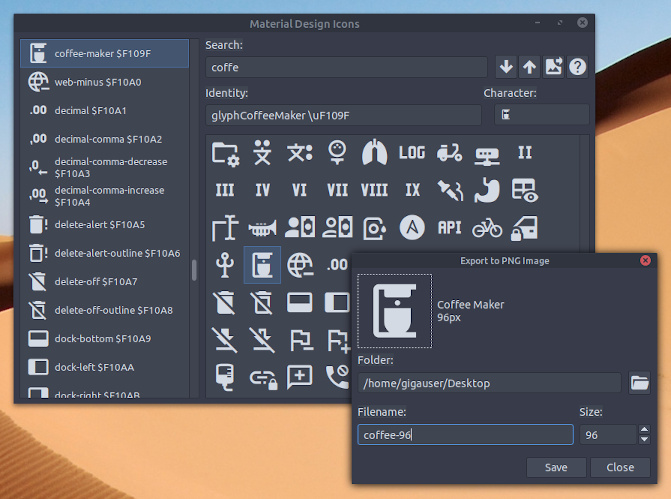
Task: Browse for folder using folder icon
Action: coord(639,383)
